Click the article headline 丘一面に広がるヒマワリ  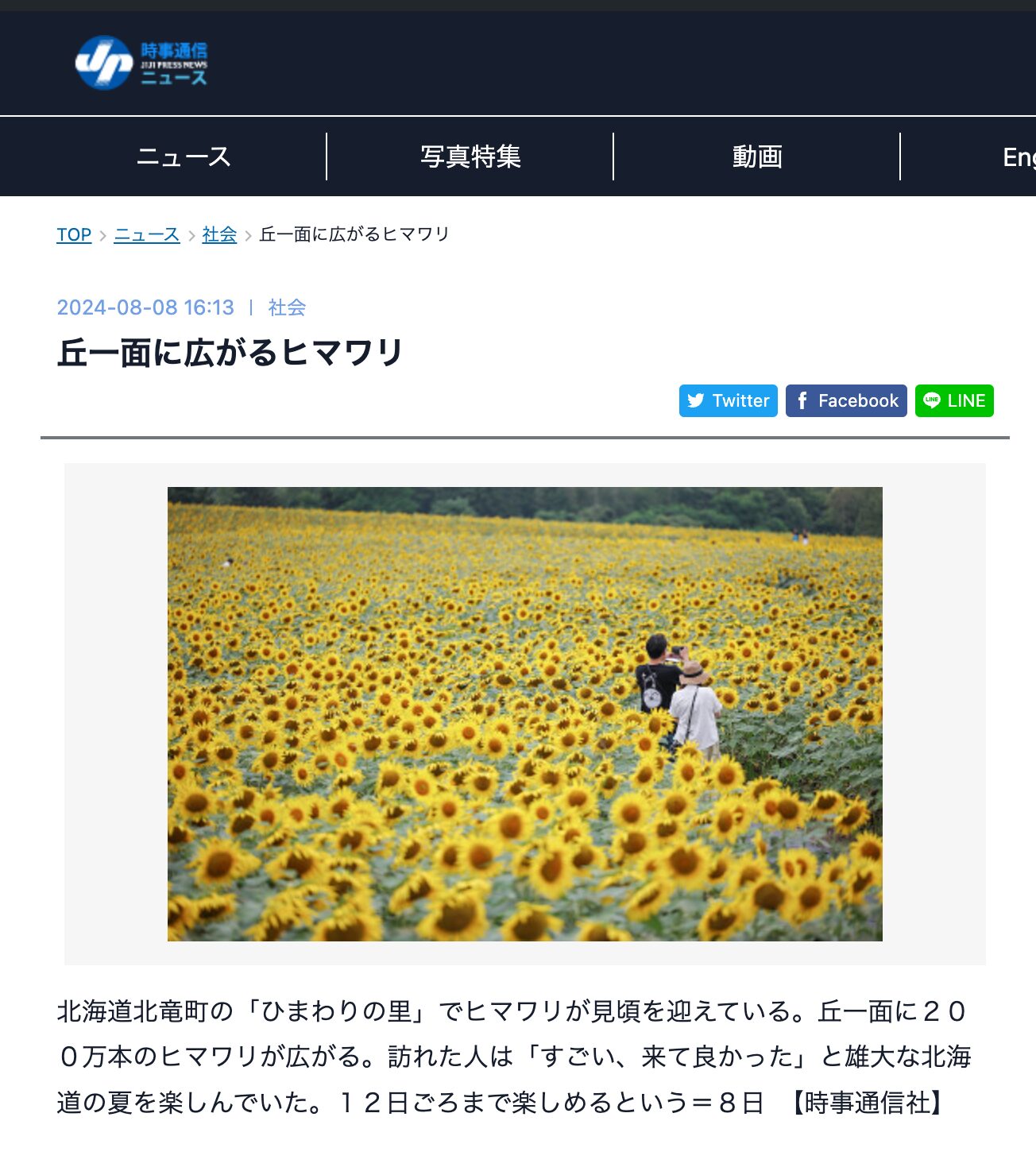(230, 352)
